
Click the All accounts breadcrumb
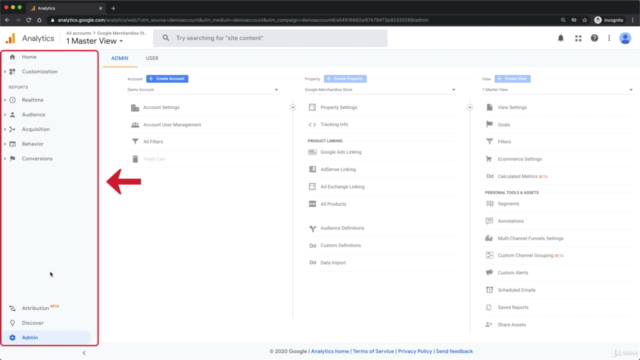(x=79, y=33)
